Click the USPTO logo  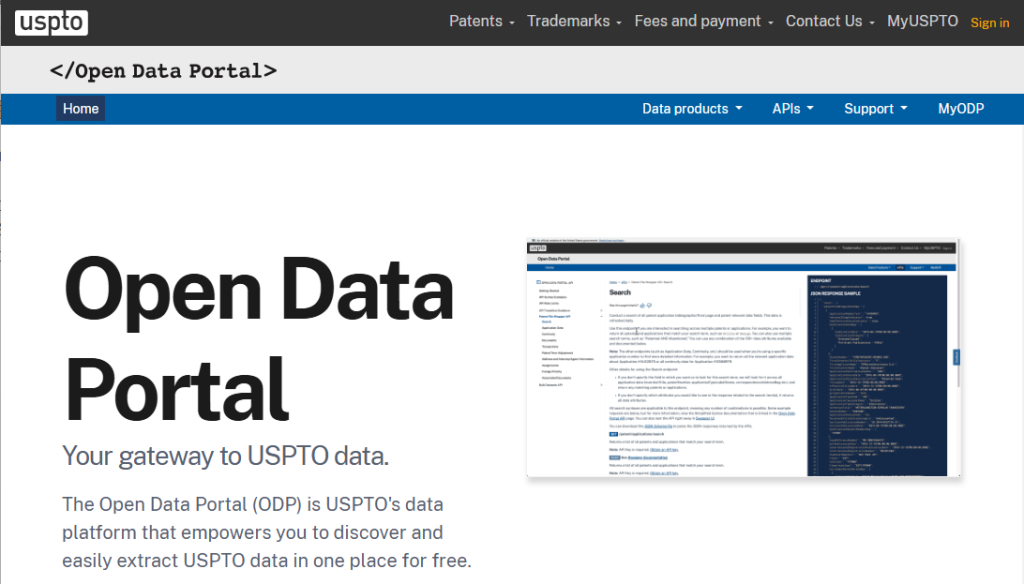click(52, 22)
